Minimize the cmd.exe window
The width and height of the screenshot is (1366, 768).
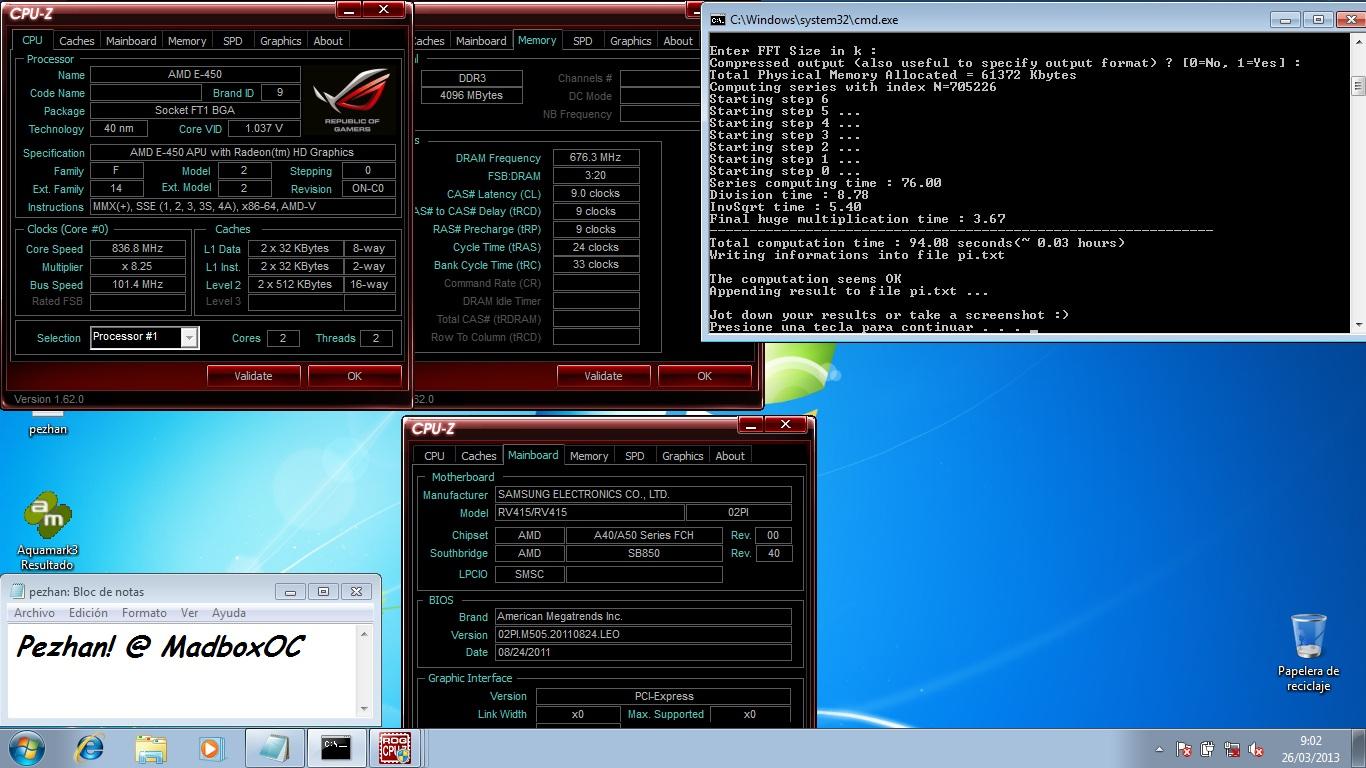(x=1286, y=19)
